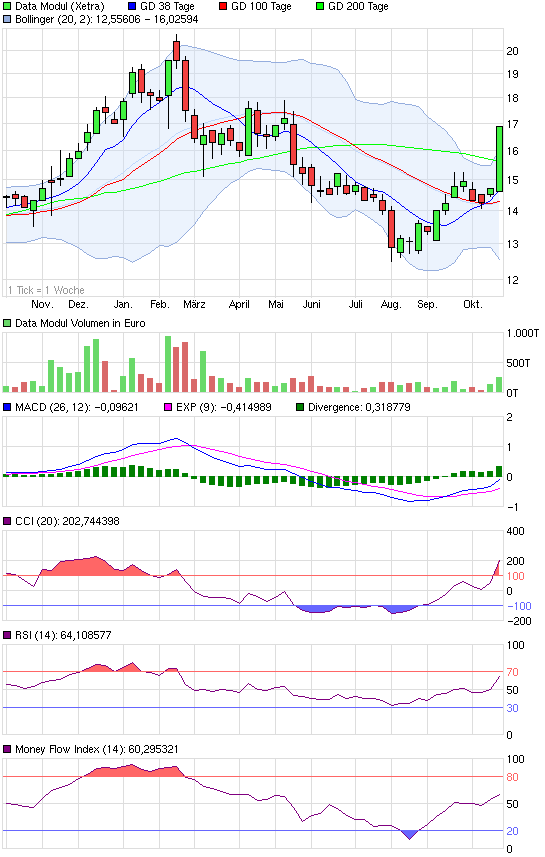
Task: Click the tall green candlestick at far right
Action: click(499, 159)
